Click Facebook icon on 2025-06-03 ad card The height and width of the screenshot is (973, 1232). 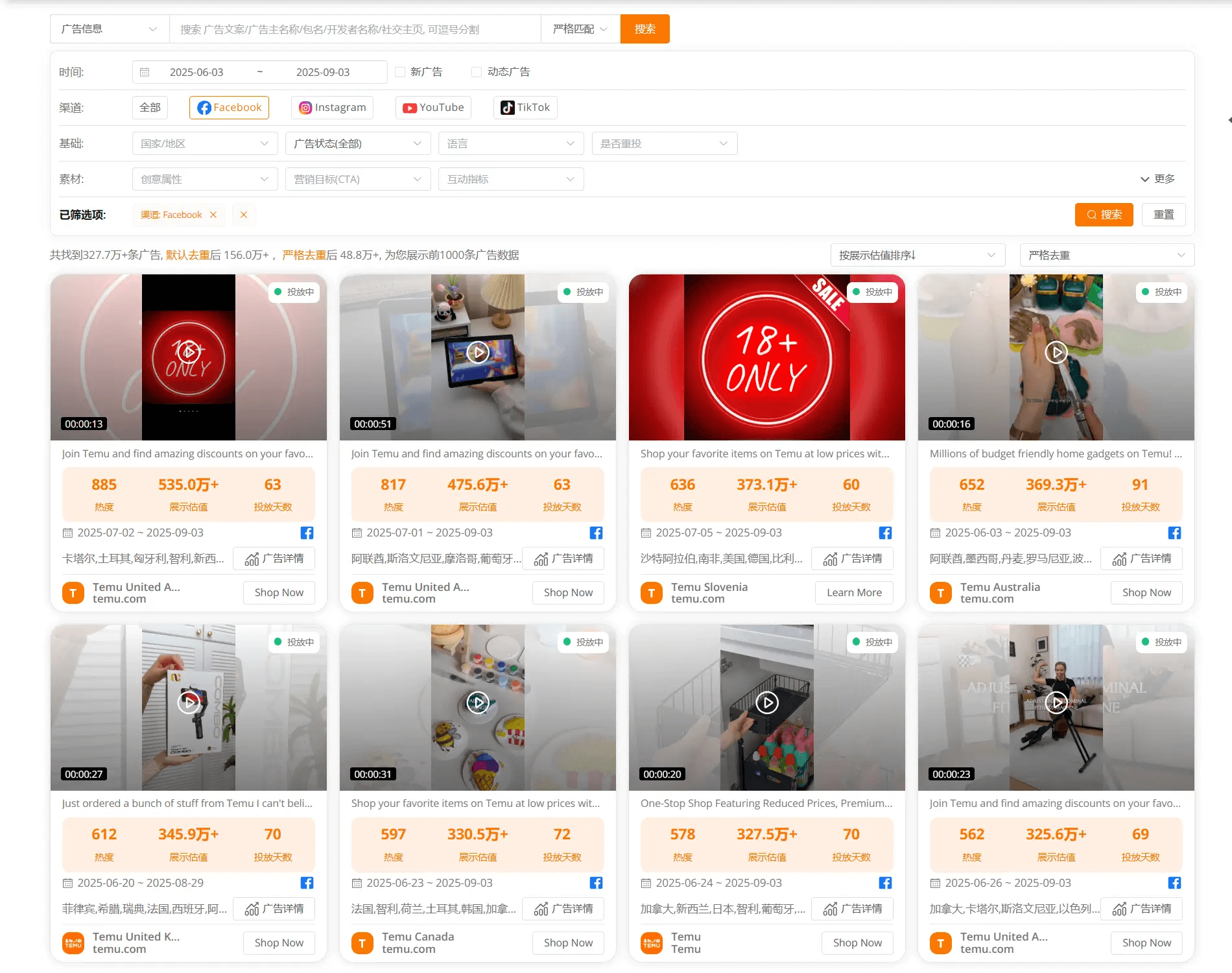pyautogui.click(x=1175, y=533)
